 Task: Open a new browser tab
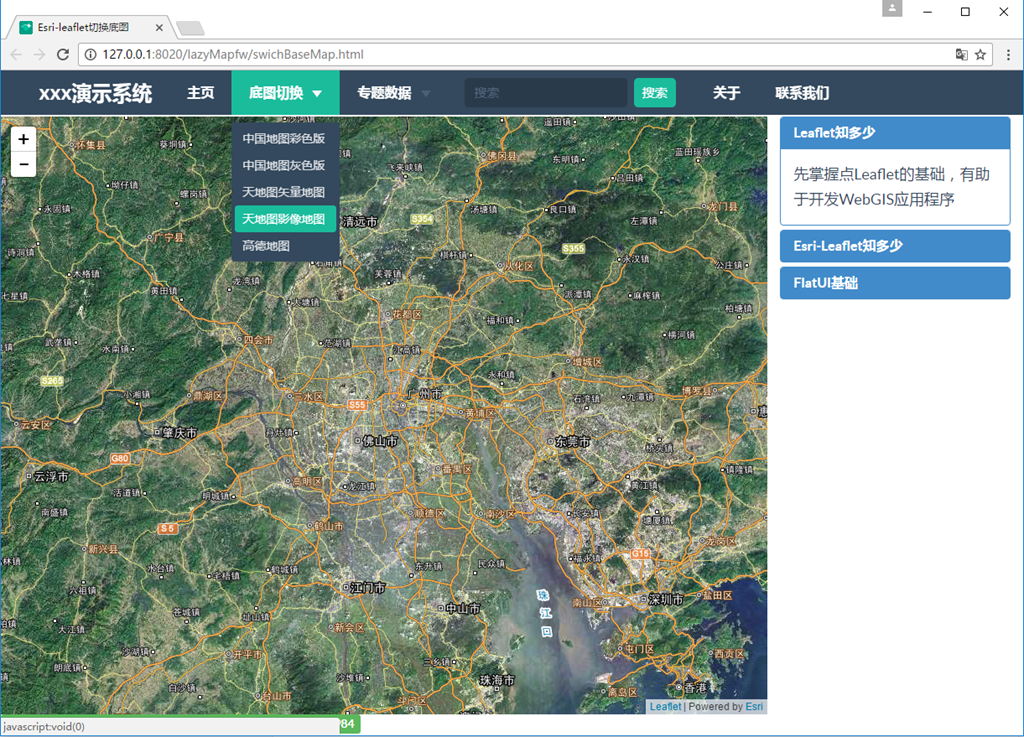point(190,28)
